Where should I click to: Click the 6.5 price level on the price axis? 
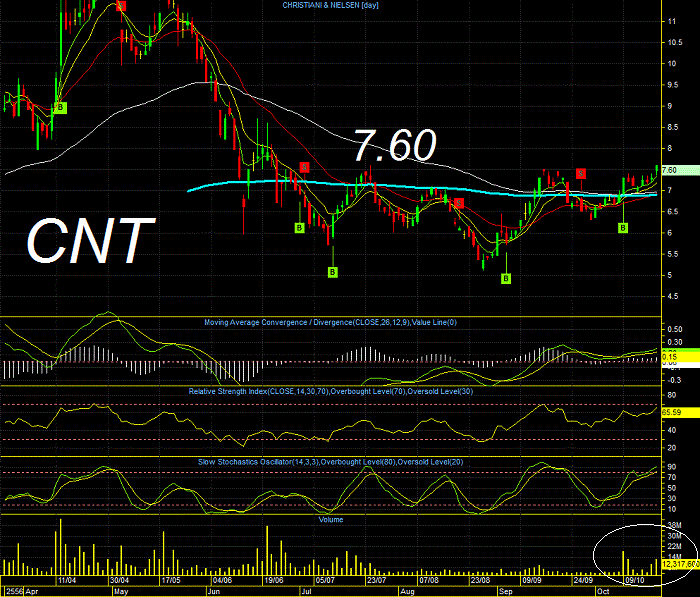tap(672, 212)
